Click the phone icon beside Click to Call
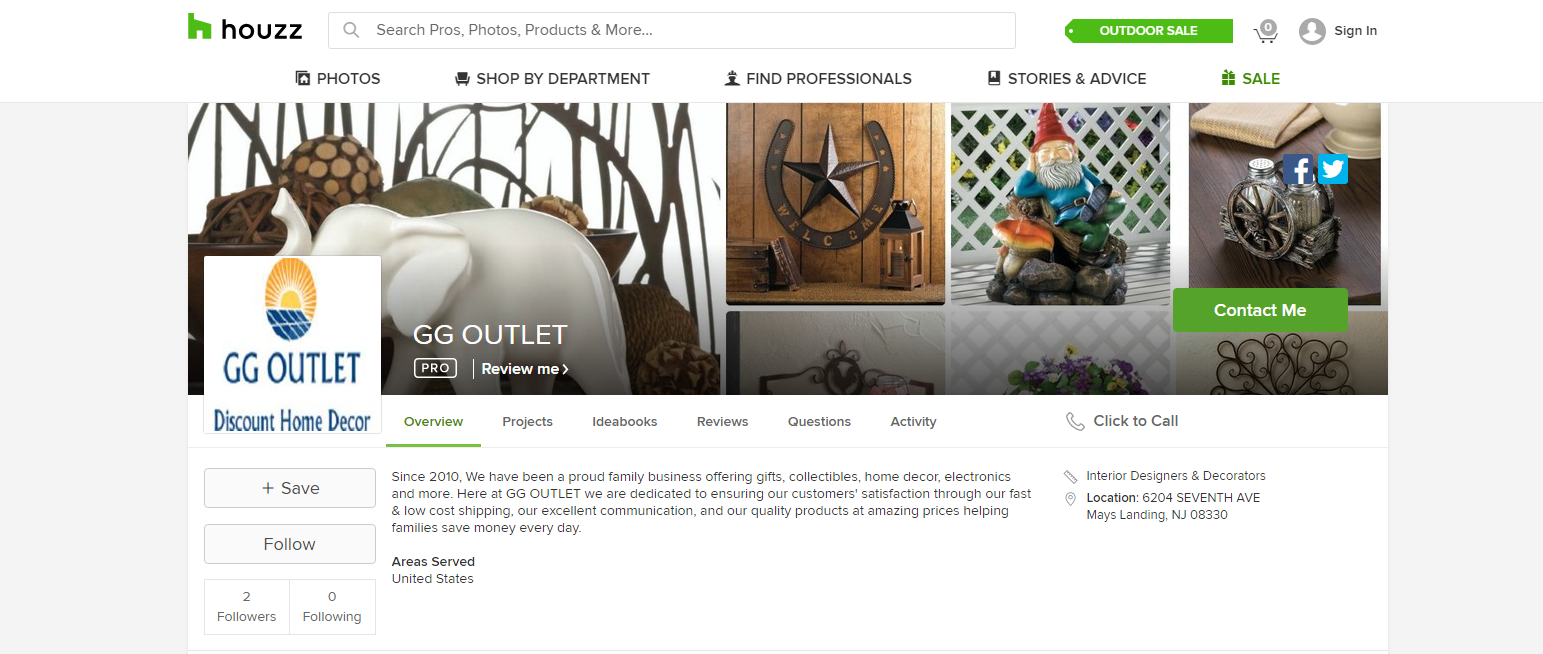 1075,422
